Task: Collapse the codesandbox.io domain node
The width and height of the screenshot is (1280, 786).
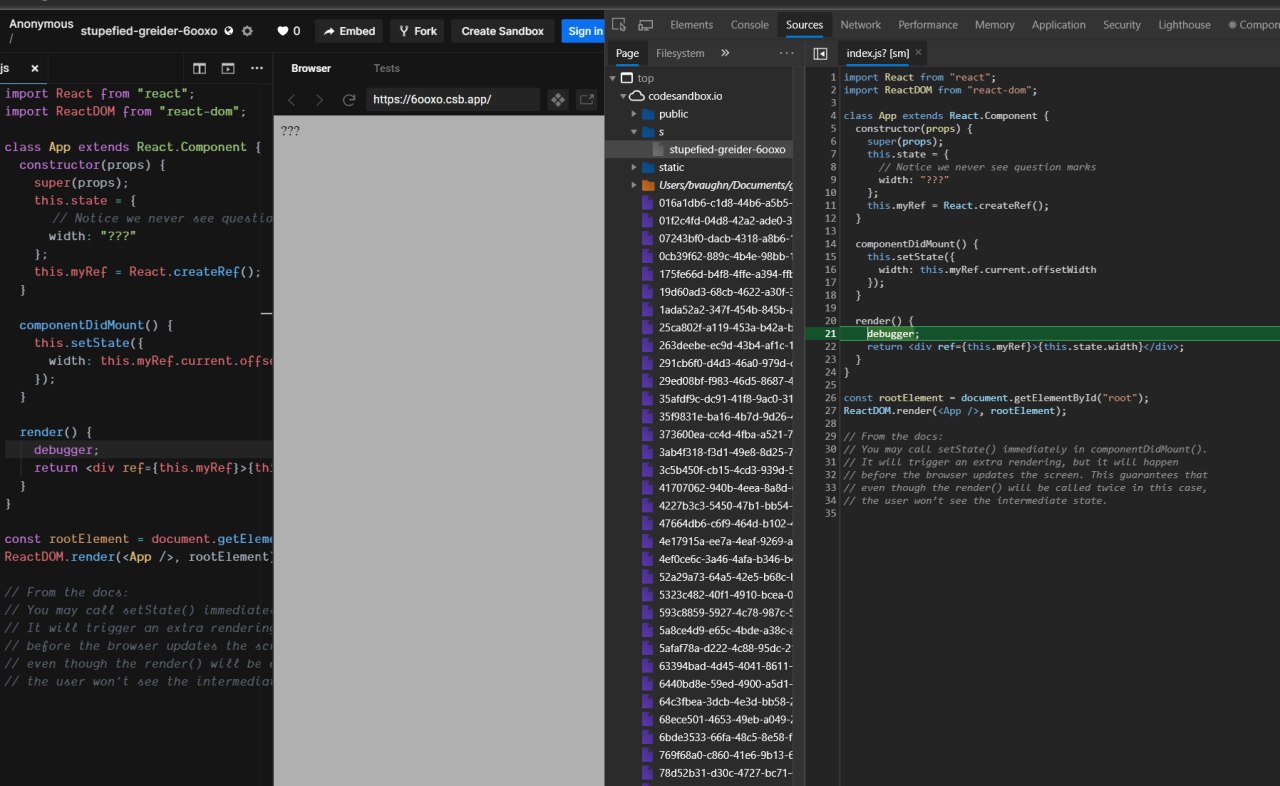Action: (x=625, y=96)
